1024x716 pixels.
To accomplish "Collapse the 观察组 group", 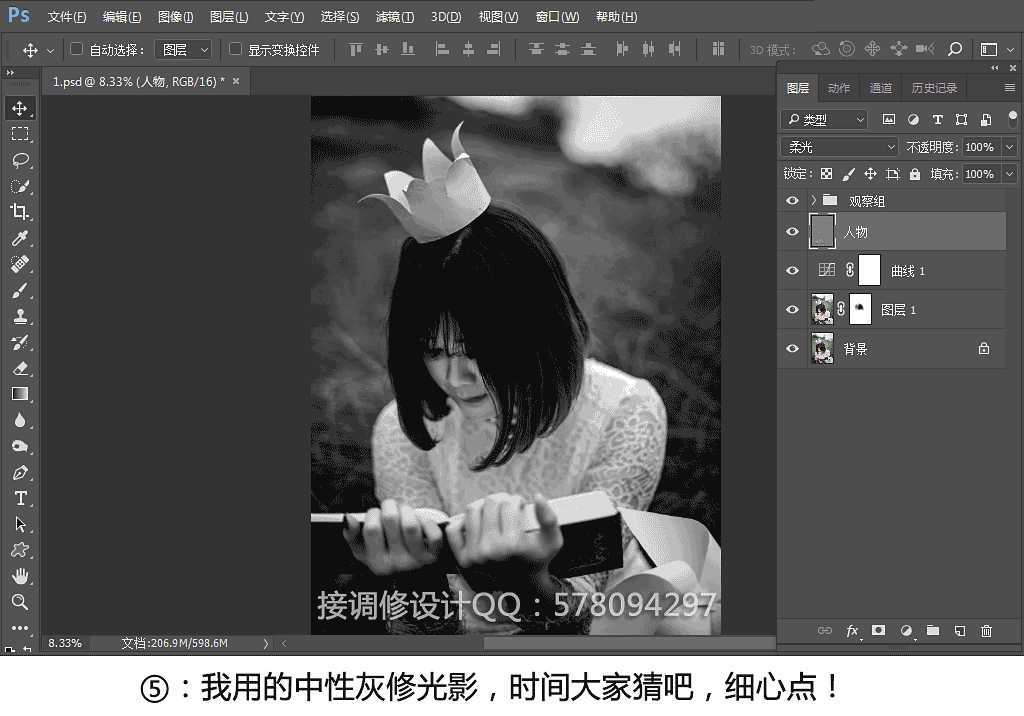I will pyautogui.click(x=813, y=199).
